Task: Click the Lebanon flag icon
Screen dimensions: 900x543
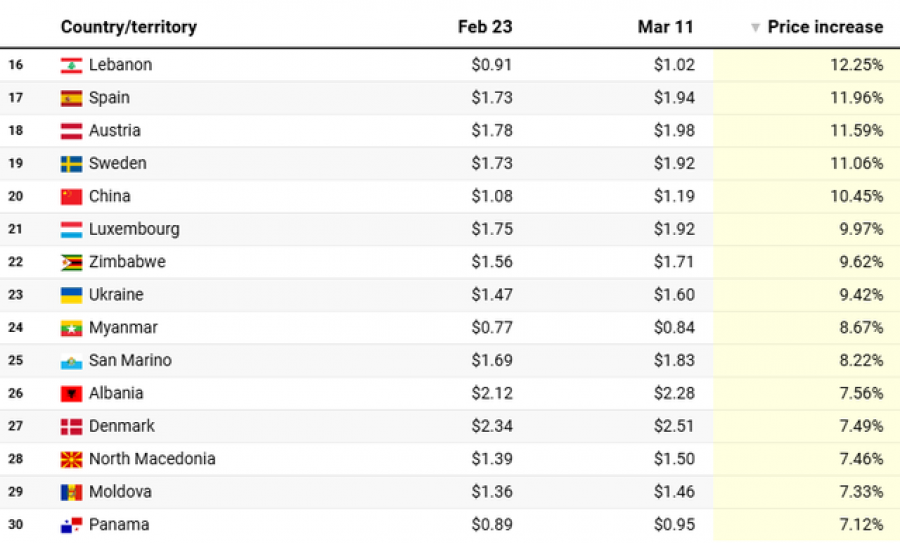Action: [71, 65]
